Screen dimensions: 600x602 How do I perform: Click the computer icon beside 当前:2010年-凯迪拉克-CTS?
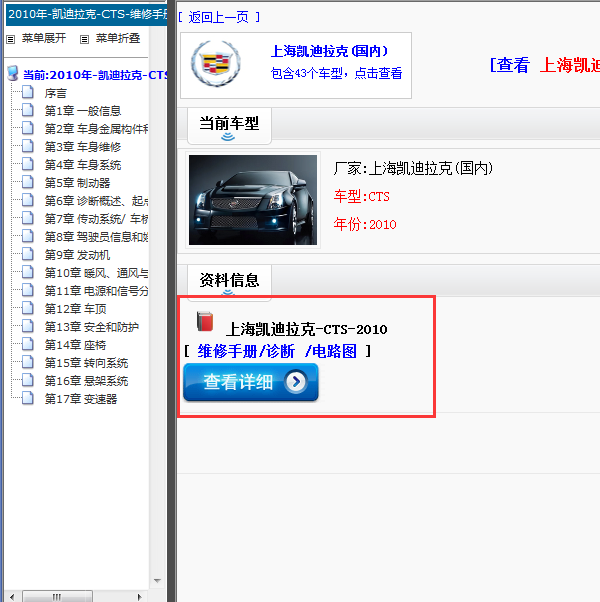point(13,73)
